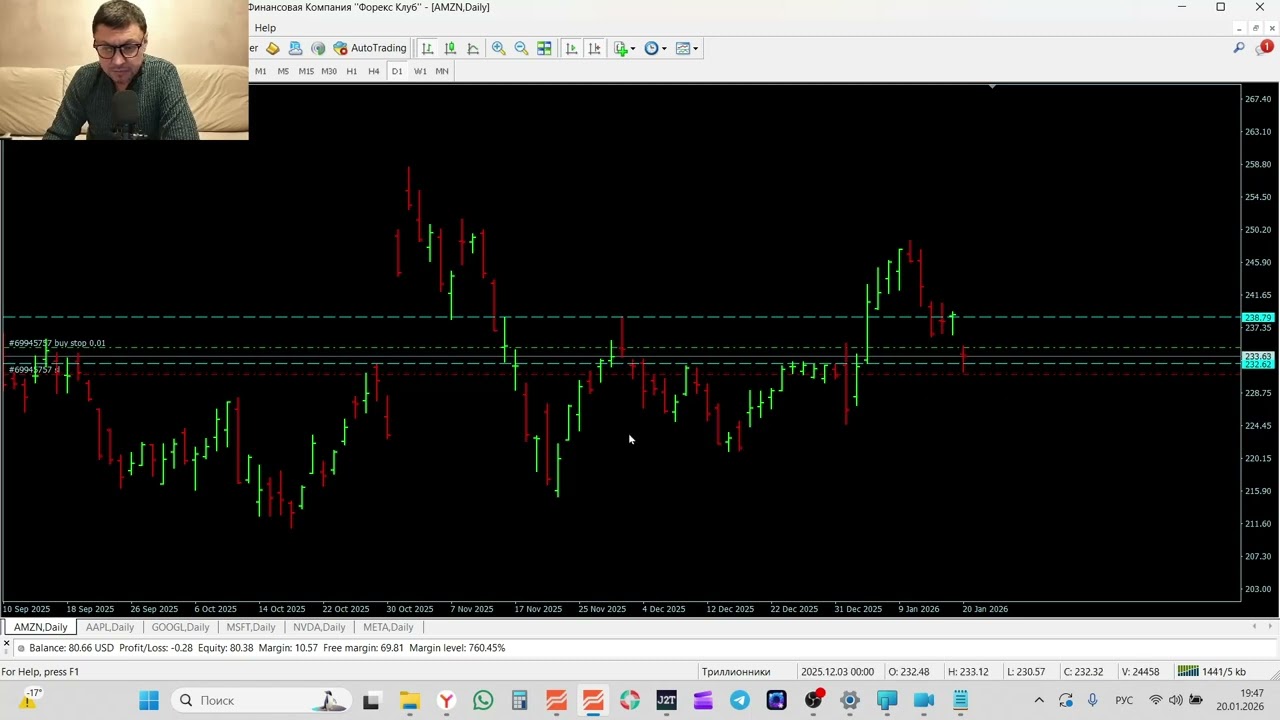Image resolution: width=1280 pixels, height=720 pixels.
Task: Switch to the AMZN,Daily chart tab
Action: pos(41,627)
